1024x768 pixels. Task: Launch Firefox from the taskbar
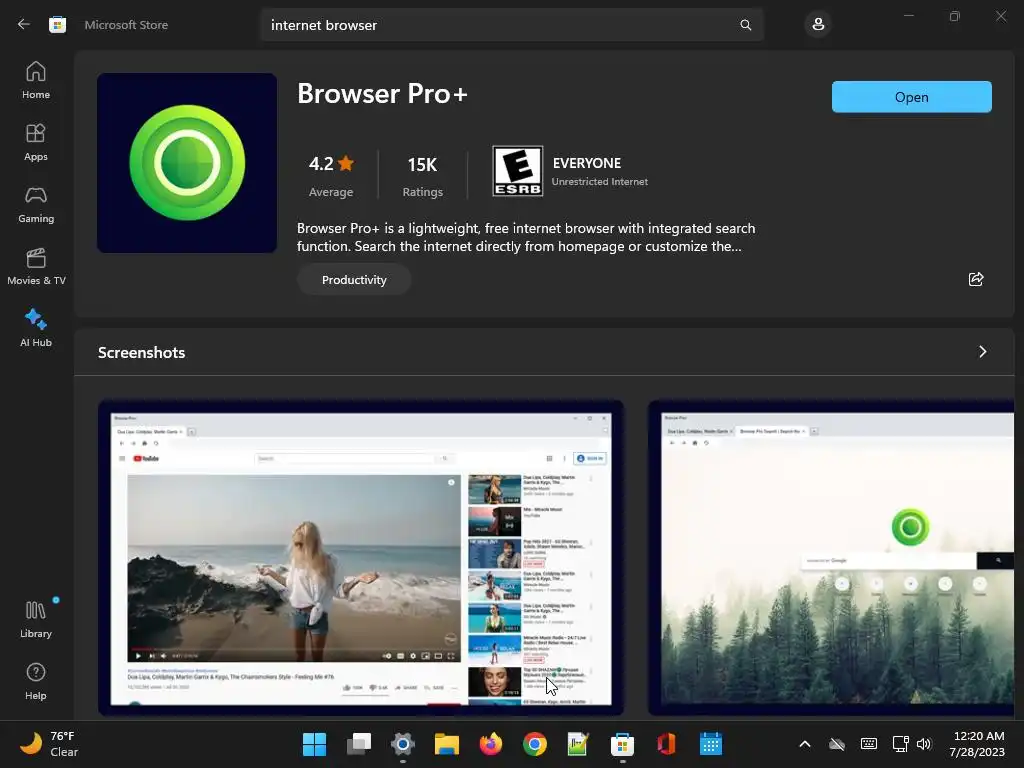490,744
